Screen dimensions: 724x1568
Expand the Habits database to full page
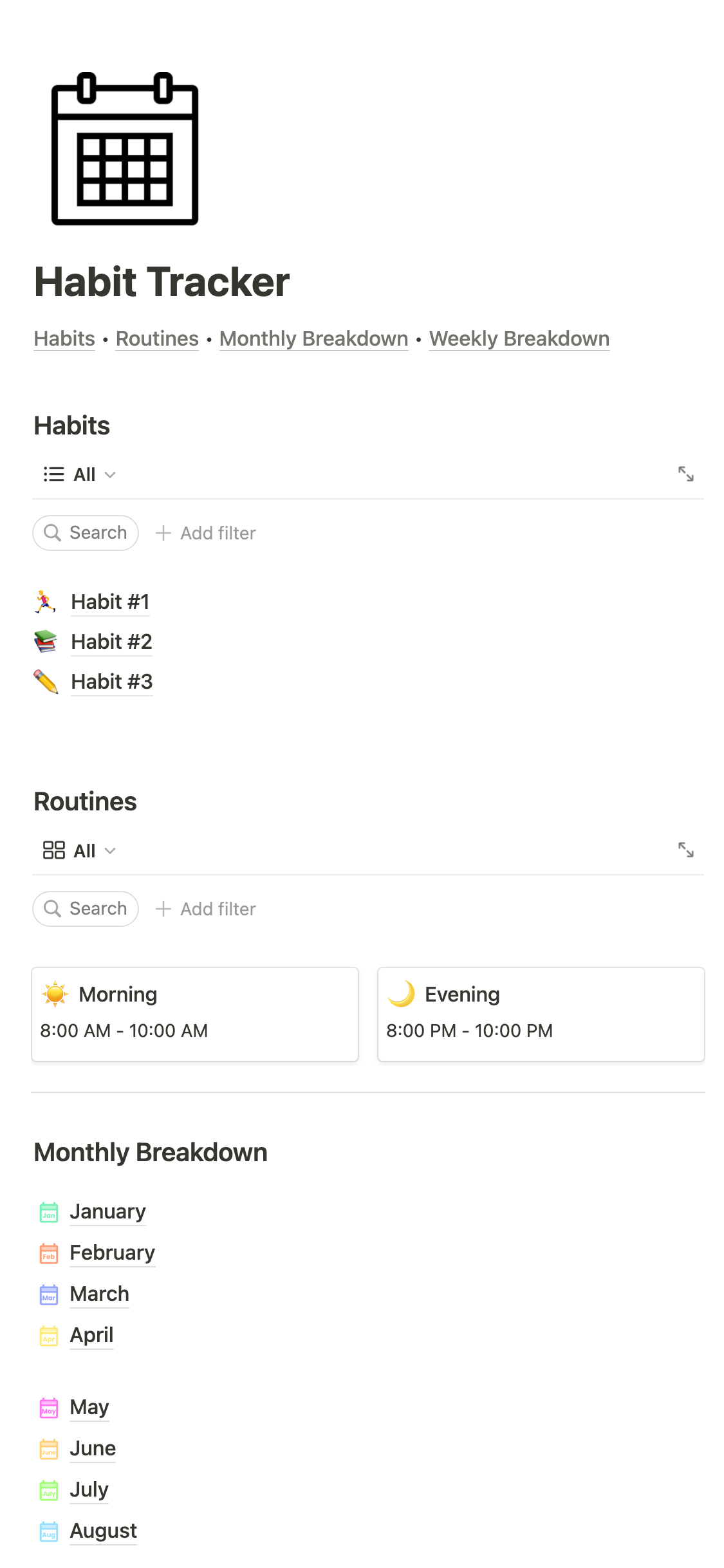685,474
